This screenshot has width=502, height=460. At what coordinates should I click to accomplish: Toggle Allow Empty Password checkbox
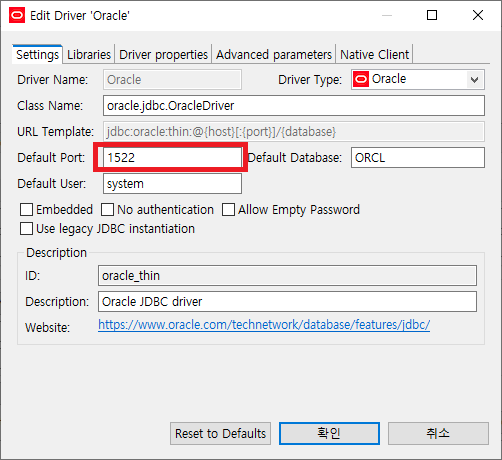click(228, 210)
